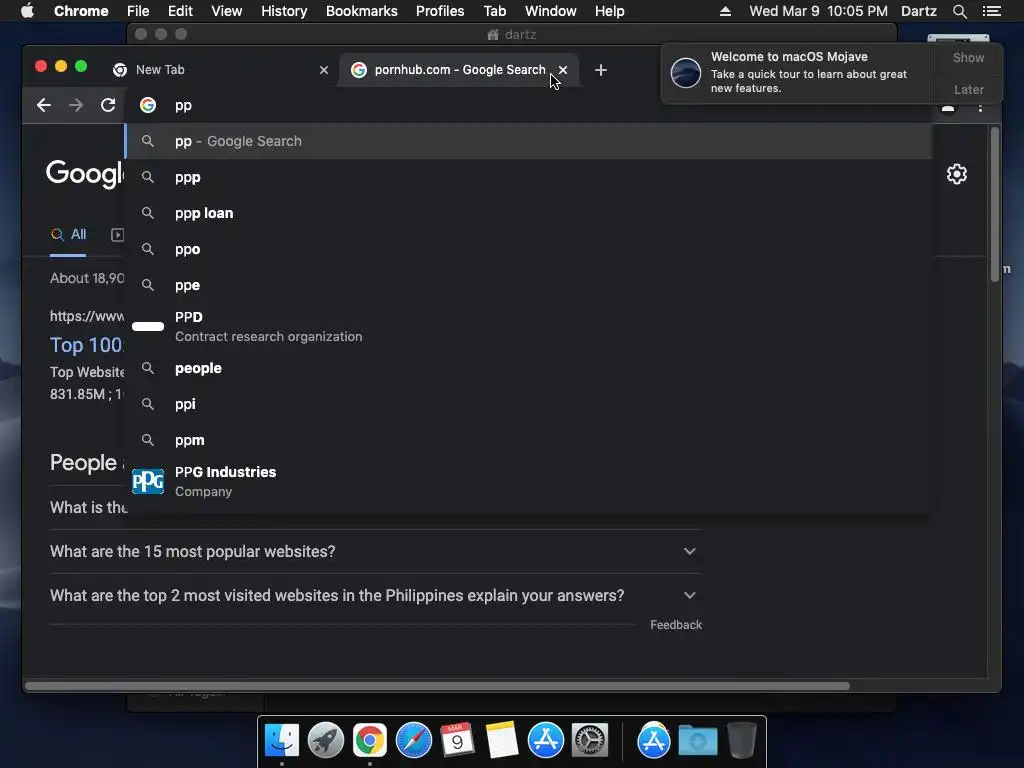Open a new tab with plus button
This screenshot has height=768, width=1024.
[x=601, y=70]
